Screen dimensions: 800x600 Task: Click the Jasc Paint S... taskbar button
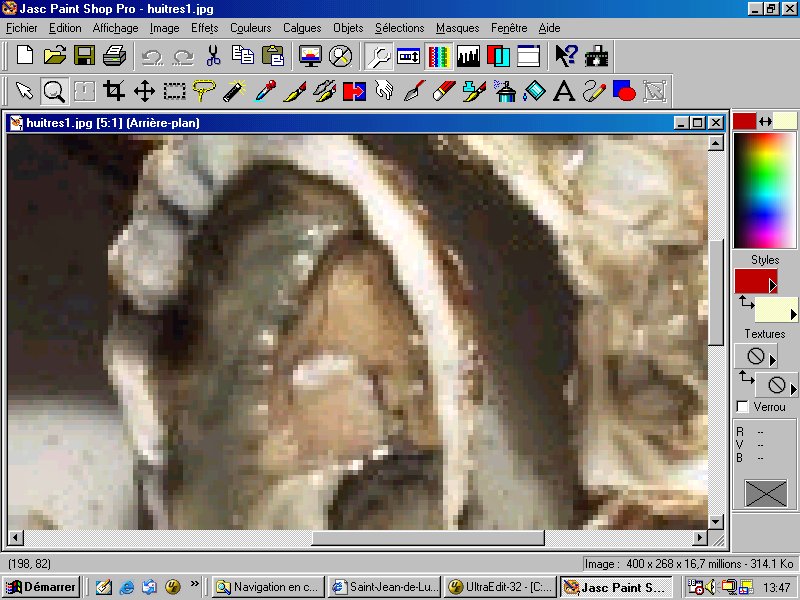pyautogui.click(x=616, y=587)
